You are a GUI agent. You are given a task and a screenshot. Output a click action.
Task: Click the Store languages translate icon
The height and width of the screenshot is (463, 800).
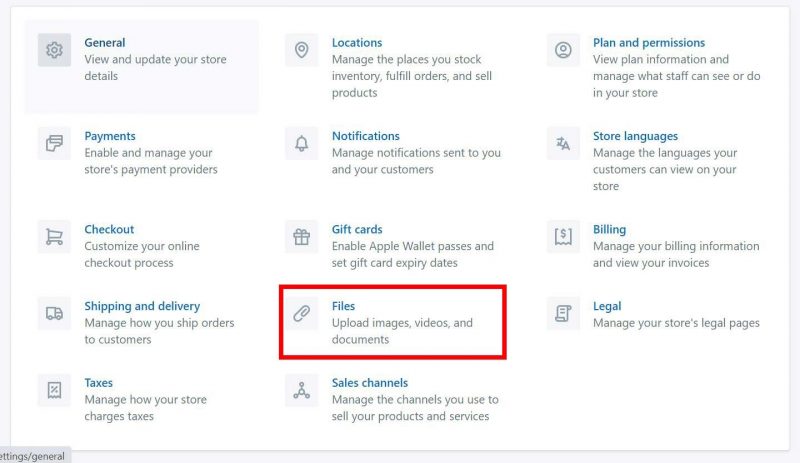563,143
